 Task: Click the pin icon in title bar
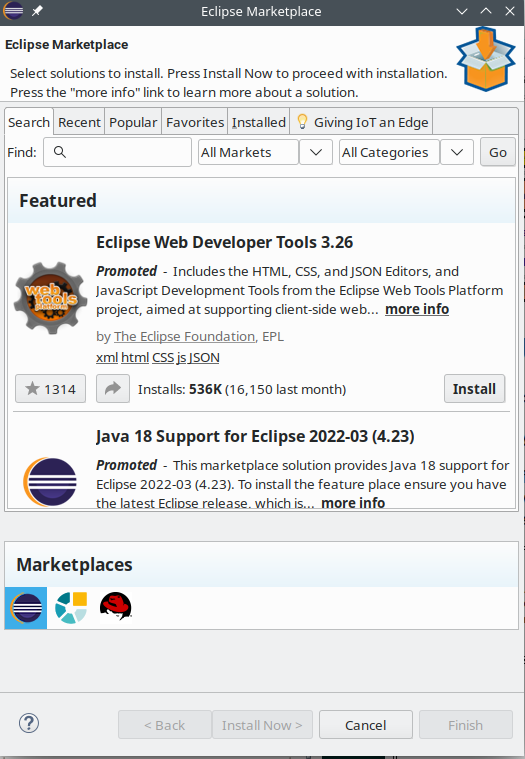pyautogui.click(x=37, y=11)
